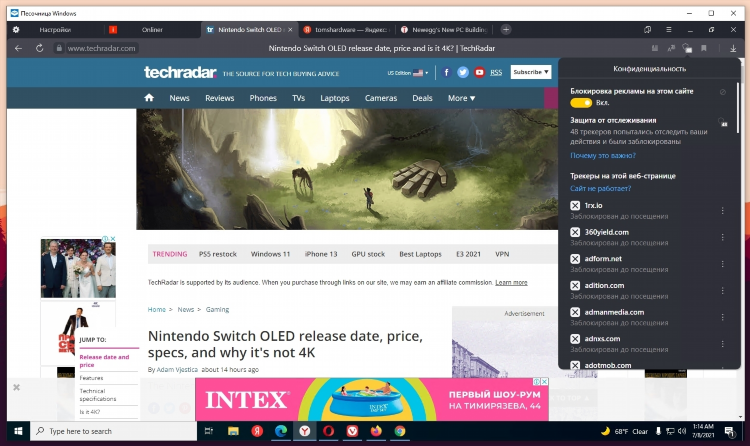Click the ad info icon on wedding ad
This screenshot has height=446, width=750.
(105, 238)
